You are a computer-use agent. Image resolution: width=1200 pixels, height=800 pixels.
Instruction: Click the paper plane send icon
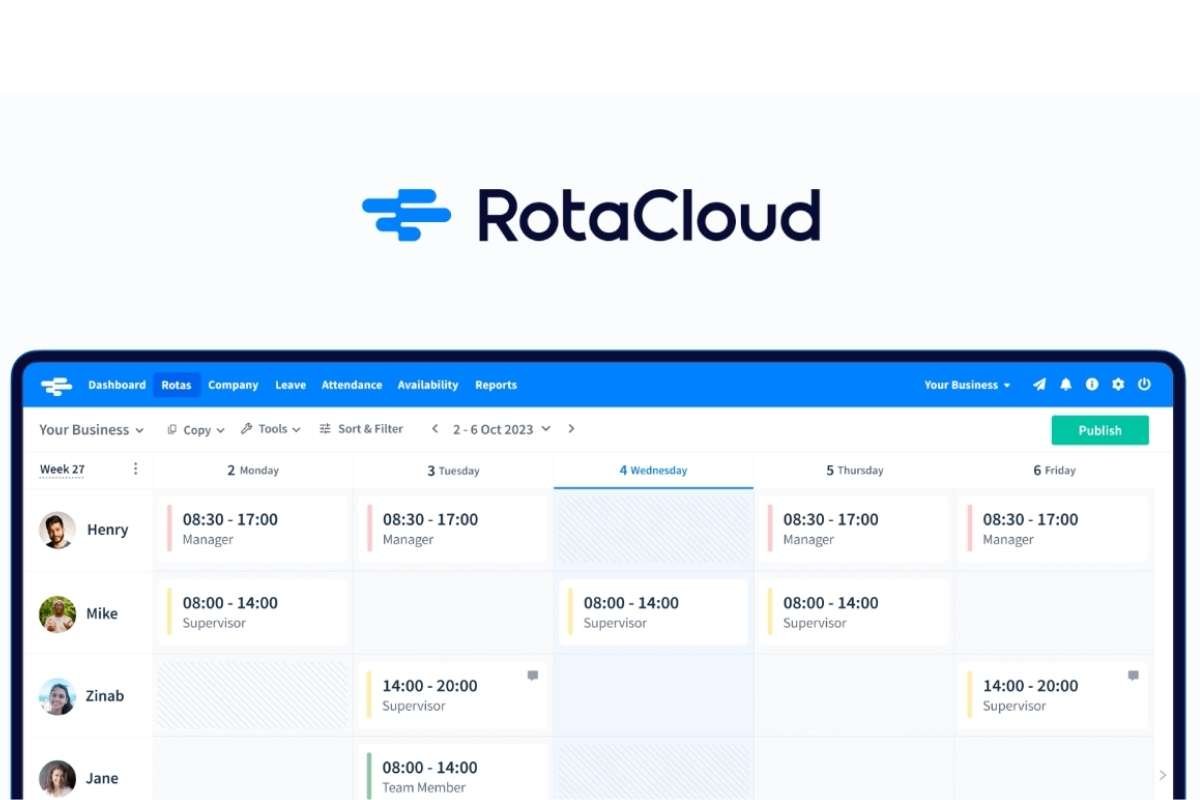click(1039, 384)
